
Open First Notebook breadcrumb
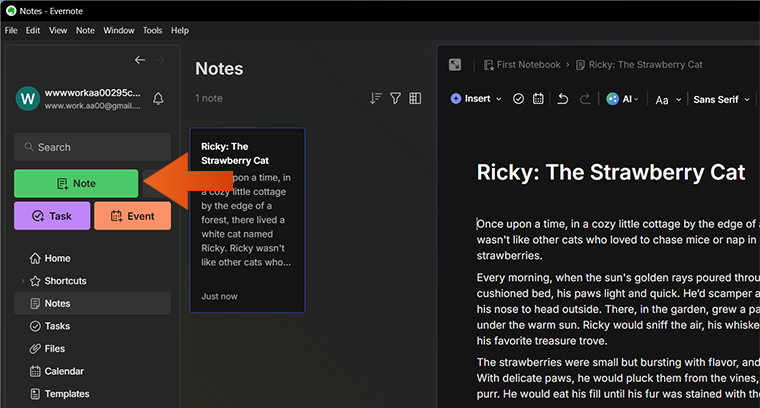[522, 64]
